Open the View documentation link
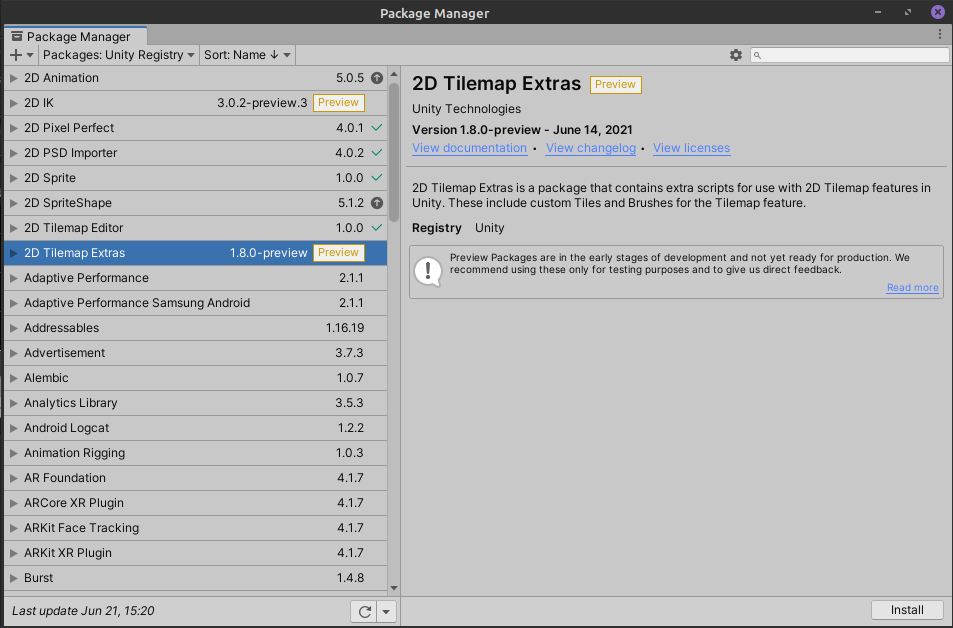 click(469, 148)
